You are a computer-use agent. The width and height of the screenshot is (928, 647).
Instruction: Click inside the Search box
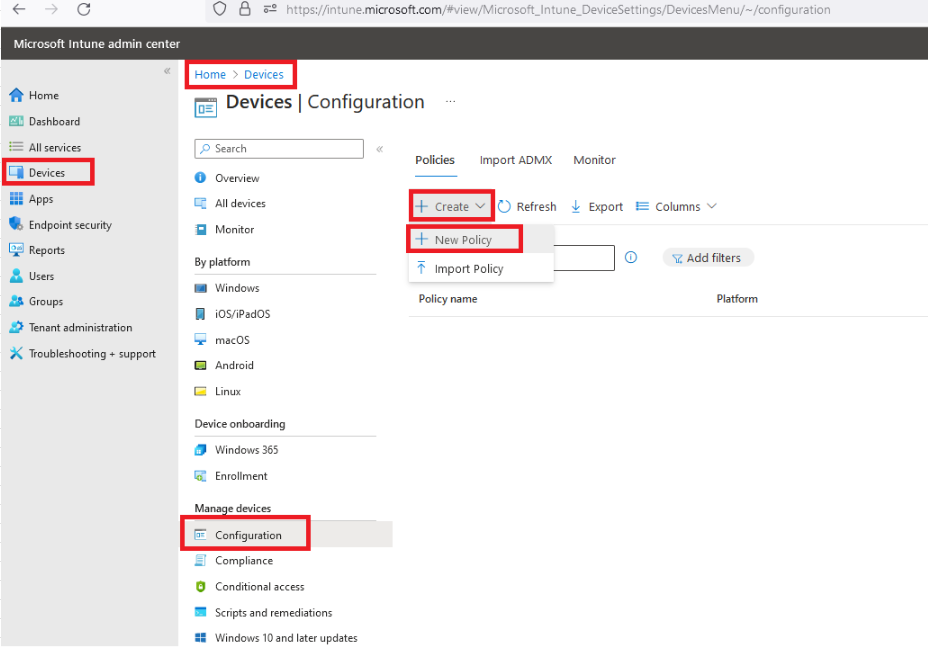click(279, 148)
